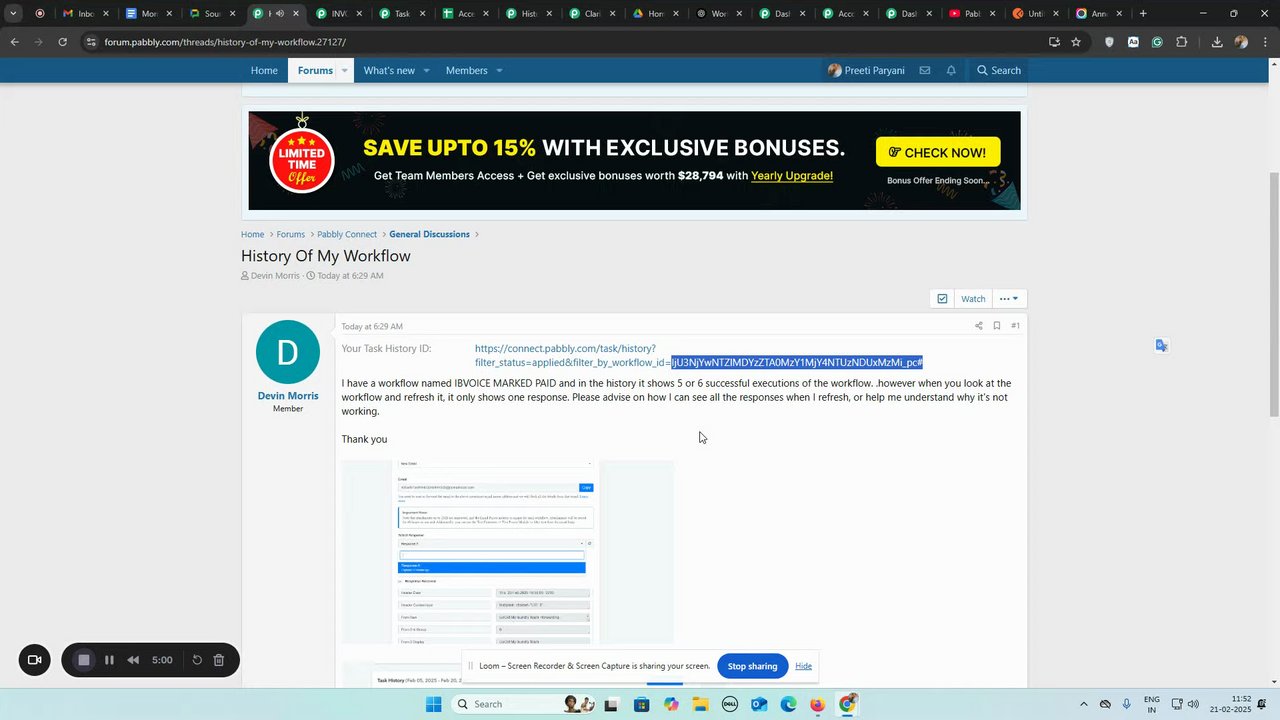Click the Devin Morris avatar
Viewport: 1280px width, 720px height.
pos(288,352)
